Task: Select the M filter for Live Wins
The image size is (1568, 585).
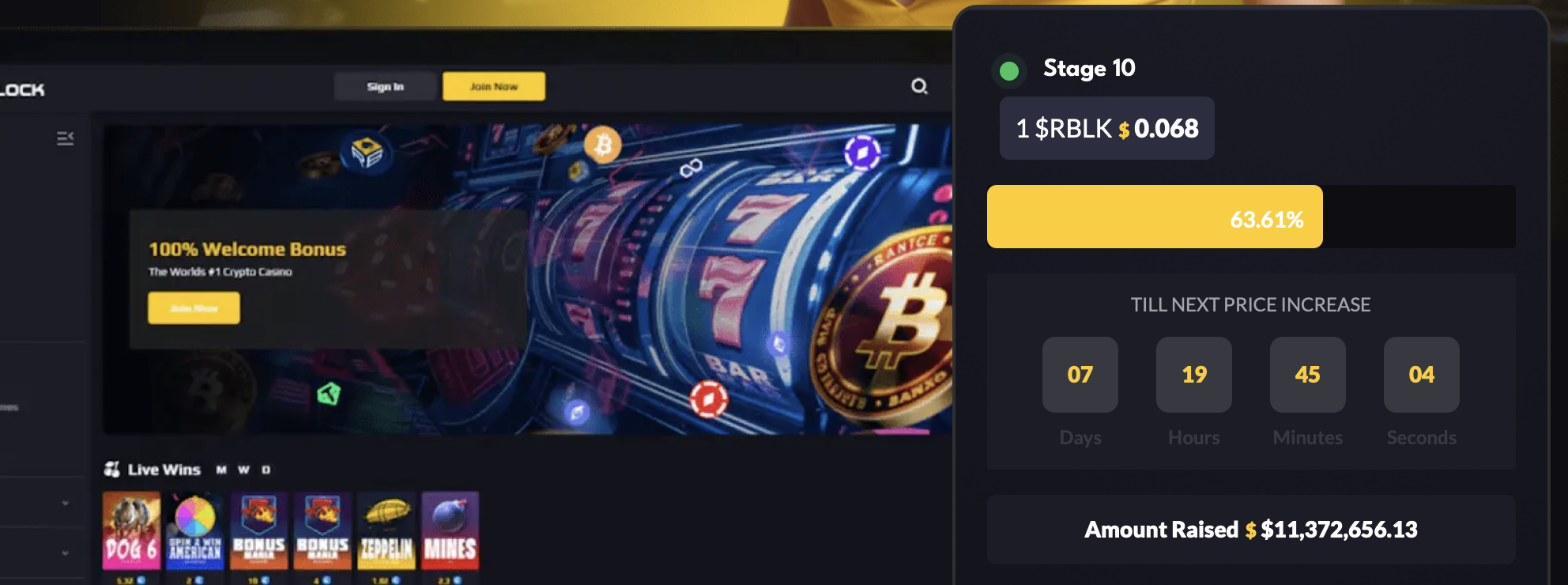Action: click(221, 470)
